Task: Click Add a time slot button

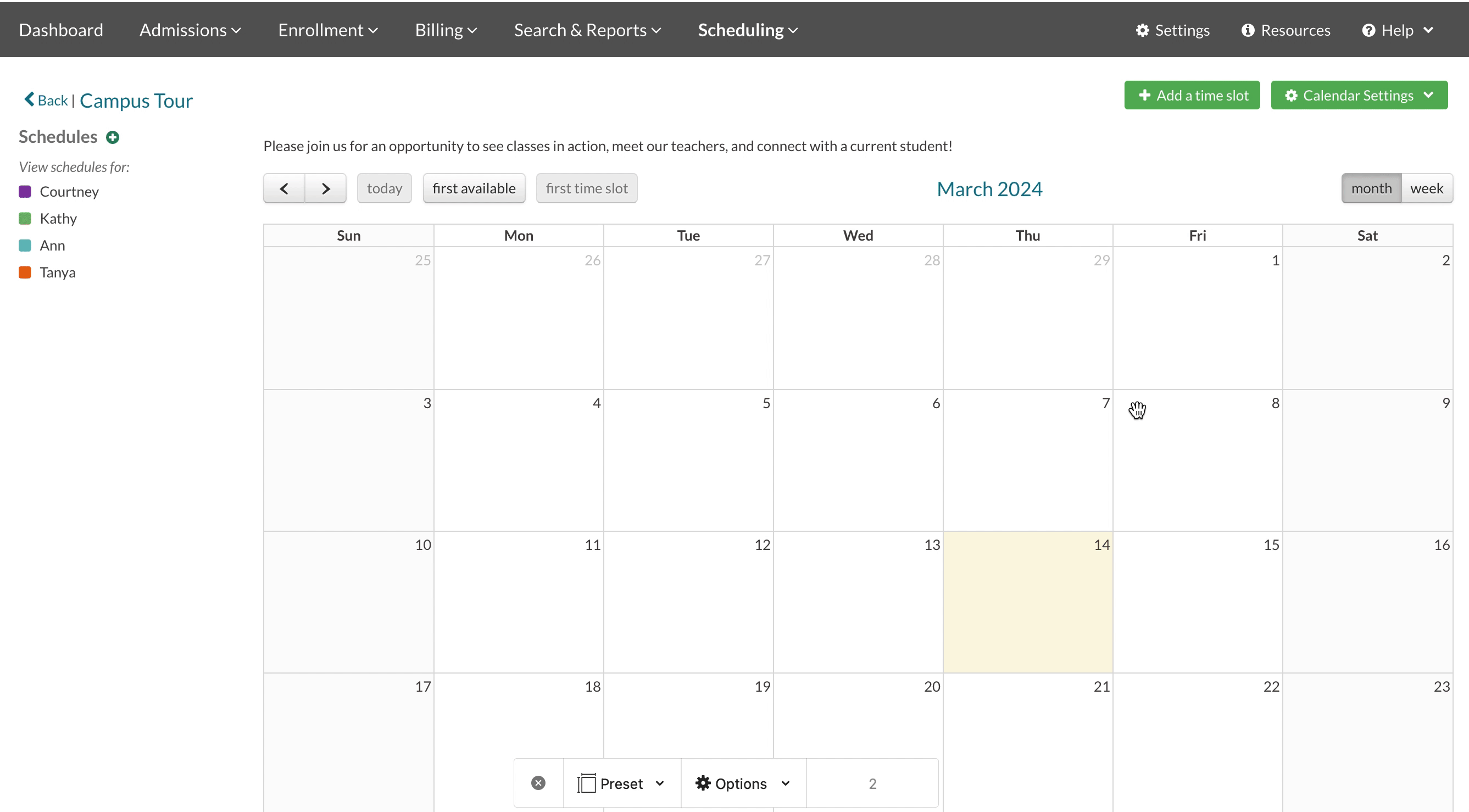Action: (1192, 95)
